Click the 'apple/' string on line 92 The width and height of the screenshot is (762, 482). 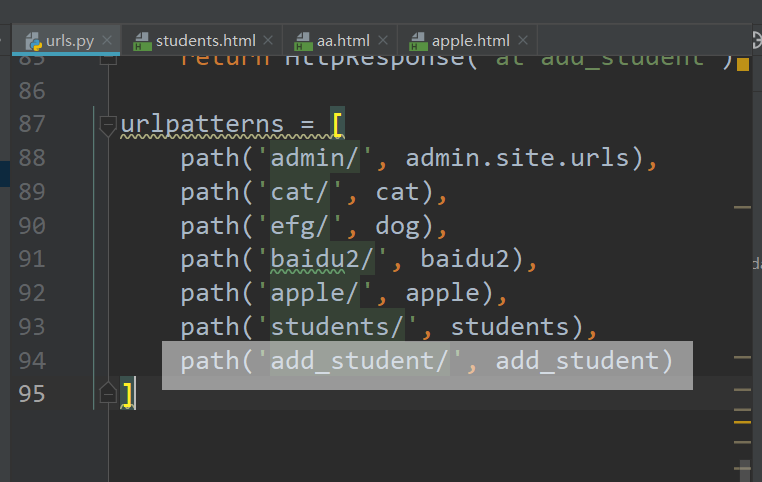tap(315, 293)
